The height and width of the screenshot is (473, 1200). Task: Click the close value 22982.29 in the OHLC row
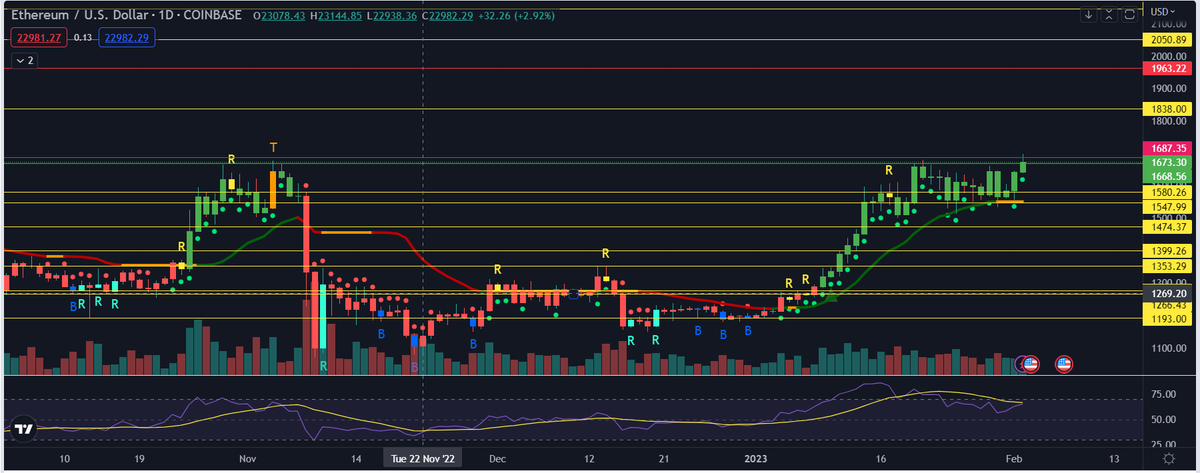[450, 16]
